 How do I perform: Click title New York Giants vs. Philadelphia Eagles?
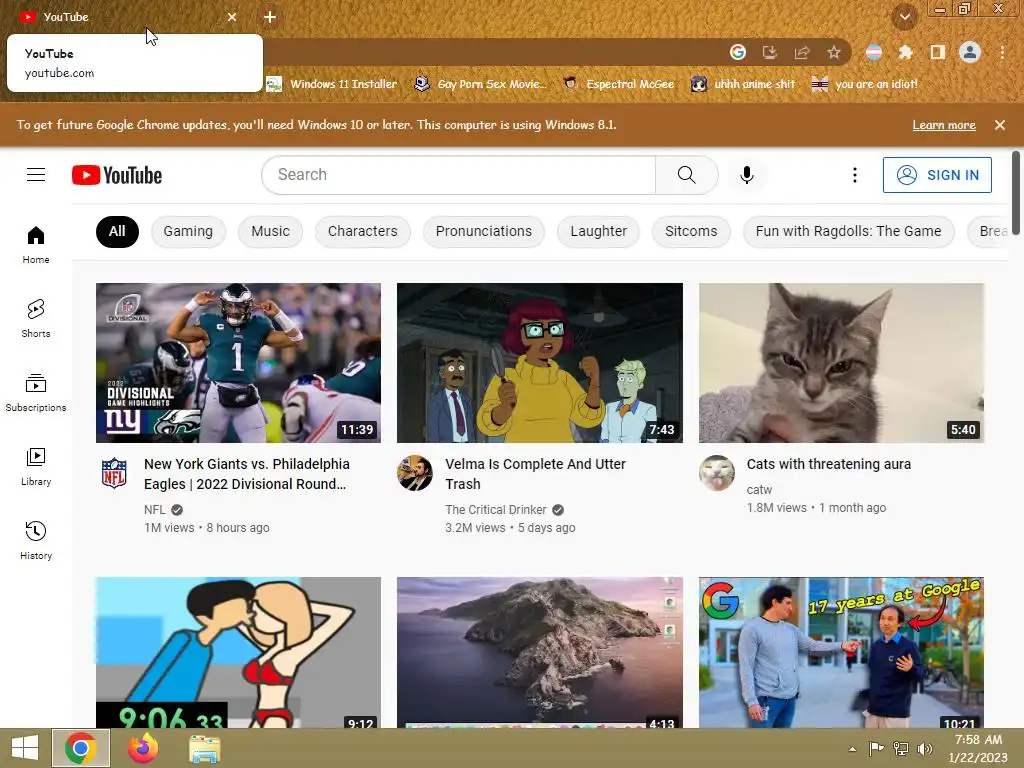tap(247, 474)
